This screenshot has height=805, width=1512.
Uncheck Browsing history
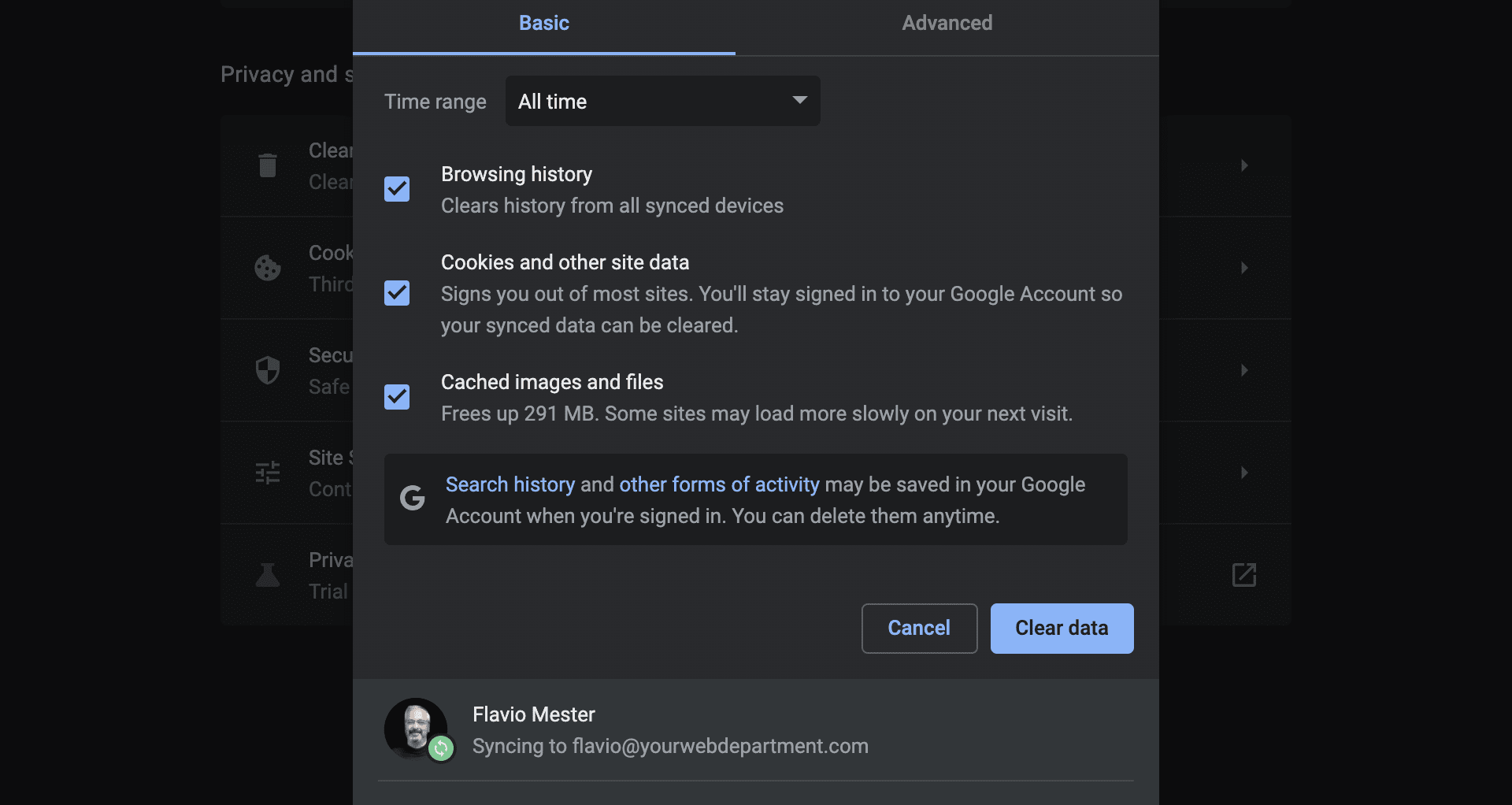[x=396, y=189]
